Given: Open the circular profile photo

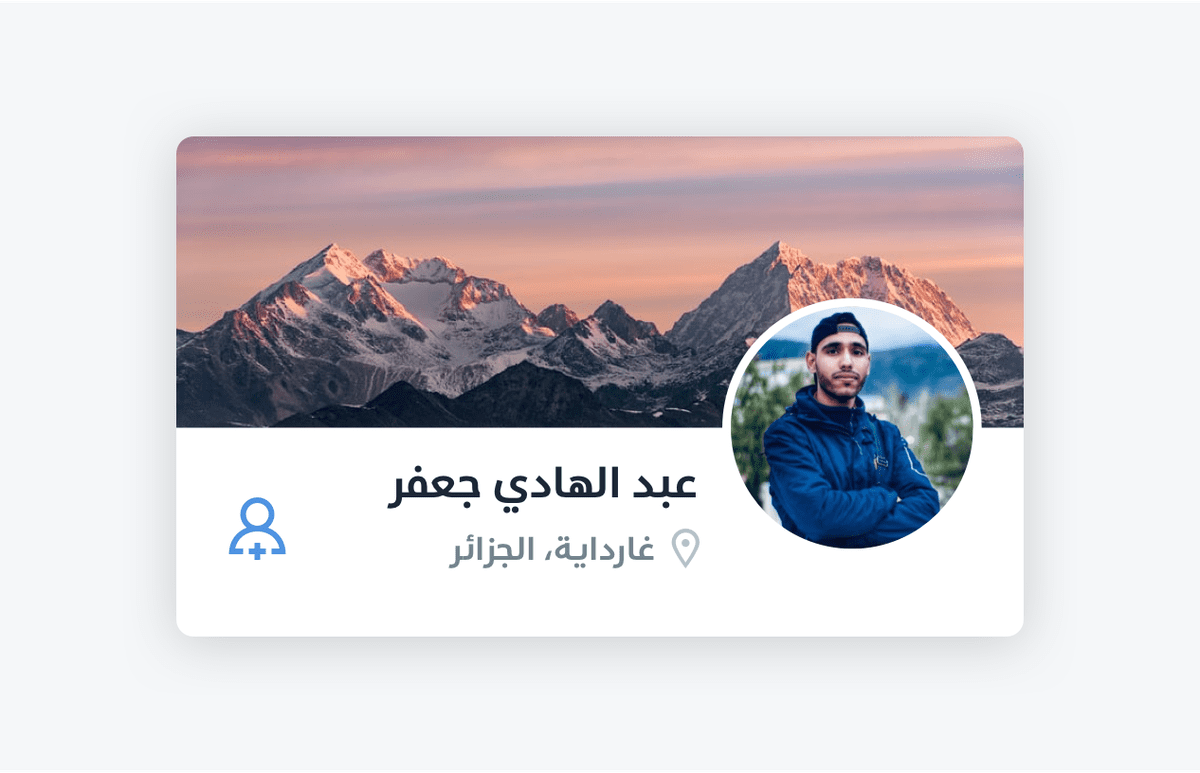Looking at the screenshot, I should (x=852, y=427).
